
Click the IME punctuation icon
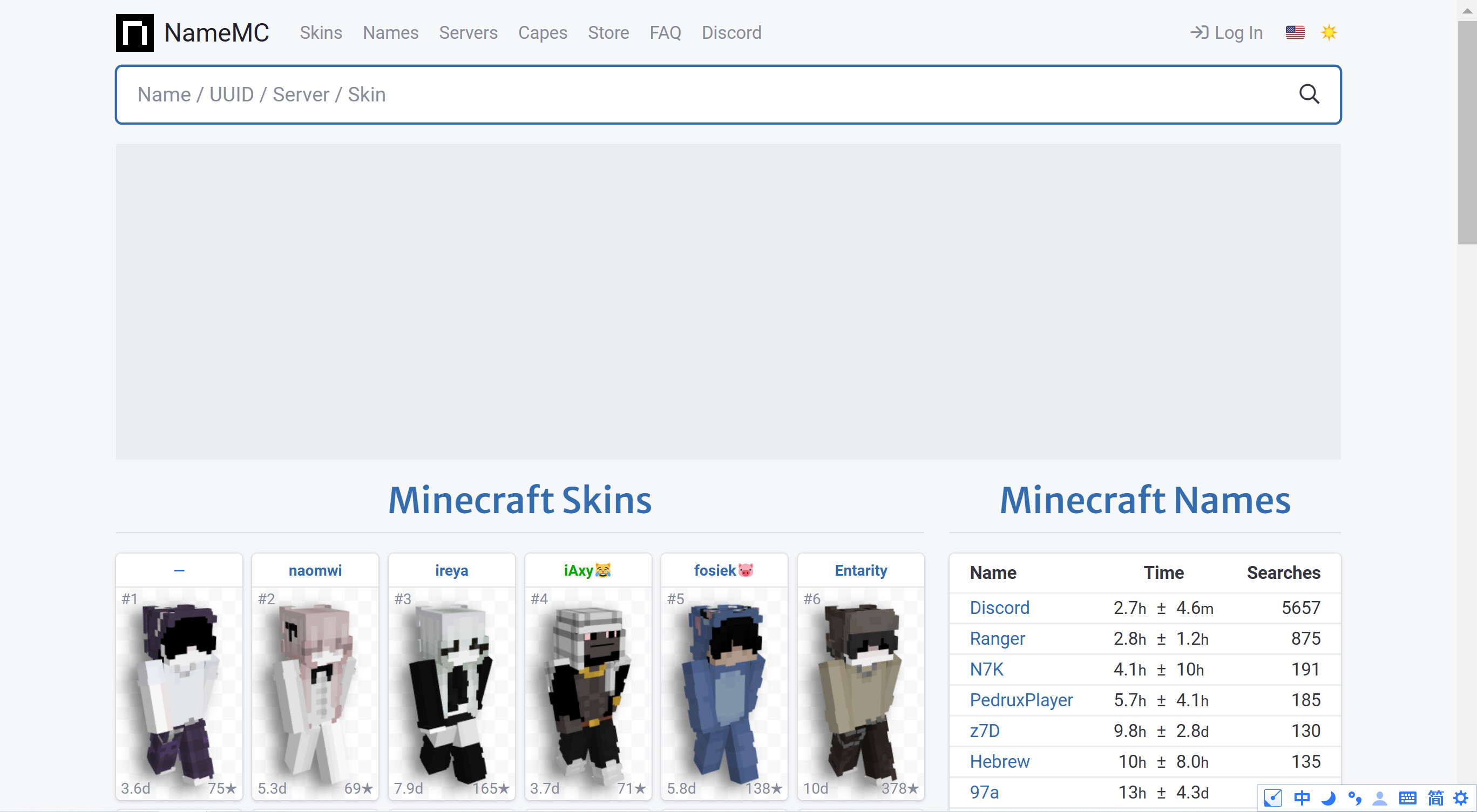pyautogui.click(x=1354, y=797)
